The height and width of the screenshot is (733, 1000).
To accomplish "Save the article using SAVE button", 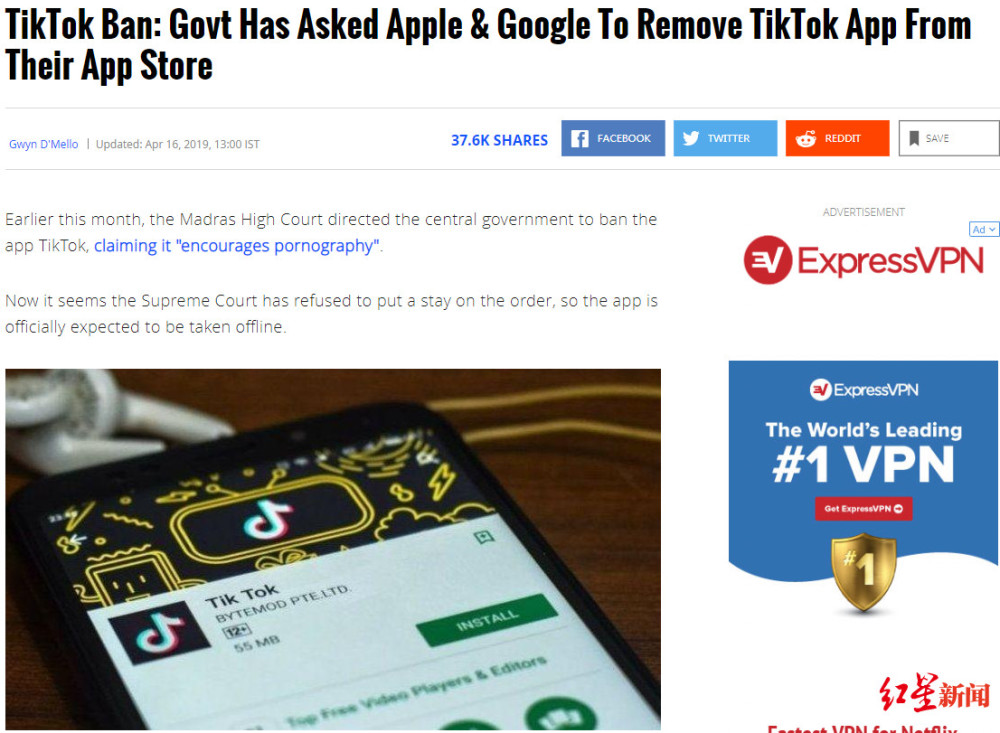I will (x=949, y=138).
